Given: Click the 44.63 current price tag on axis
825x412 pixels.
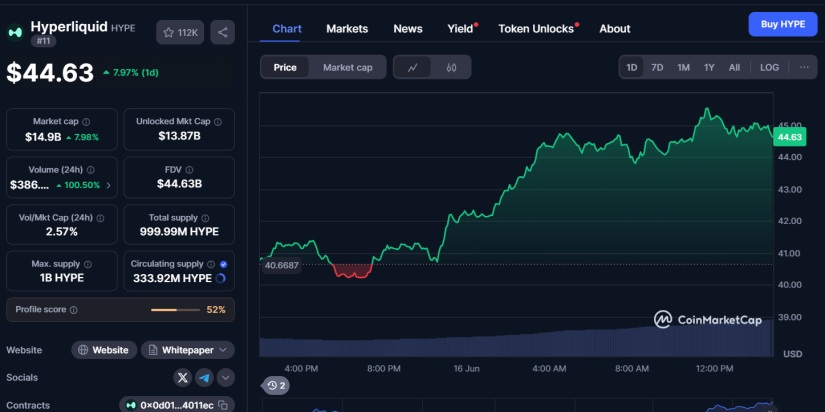Looking at the screenshot, I should pos(789,137).
